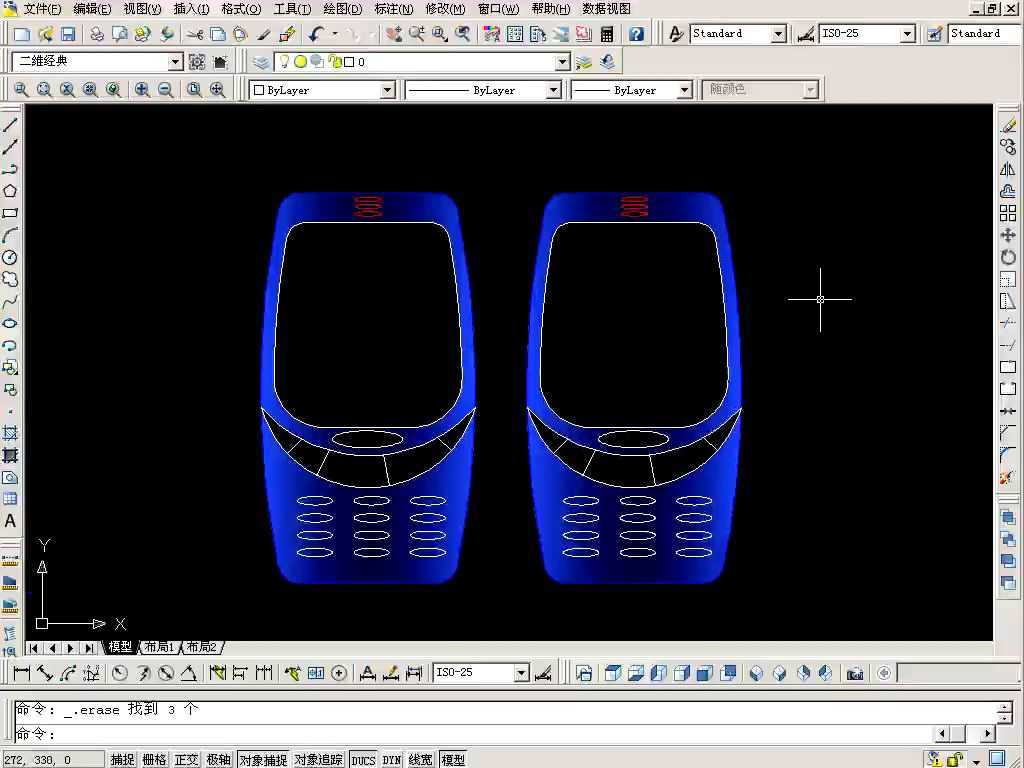Select the Revision Cloud tool

coord(10,280)
